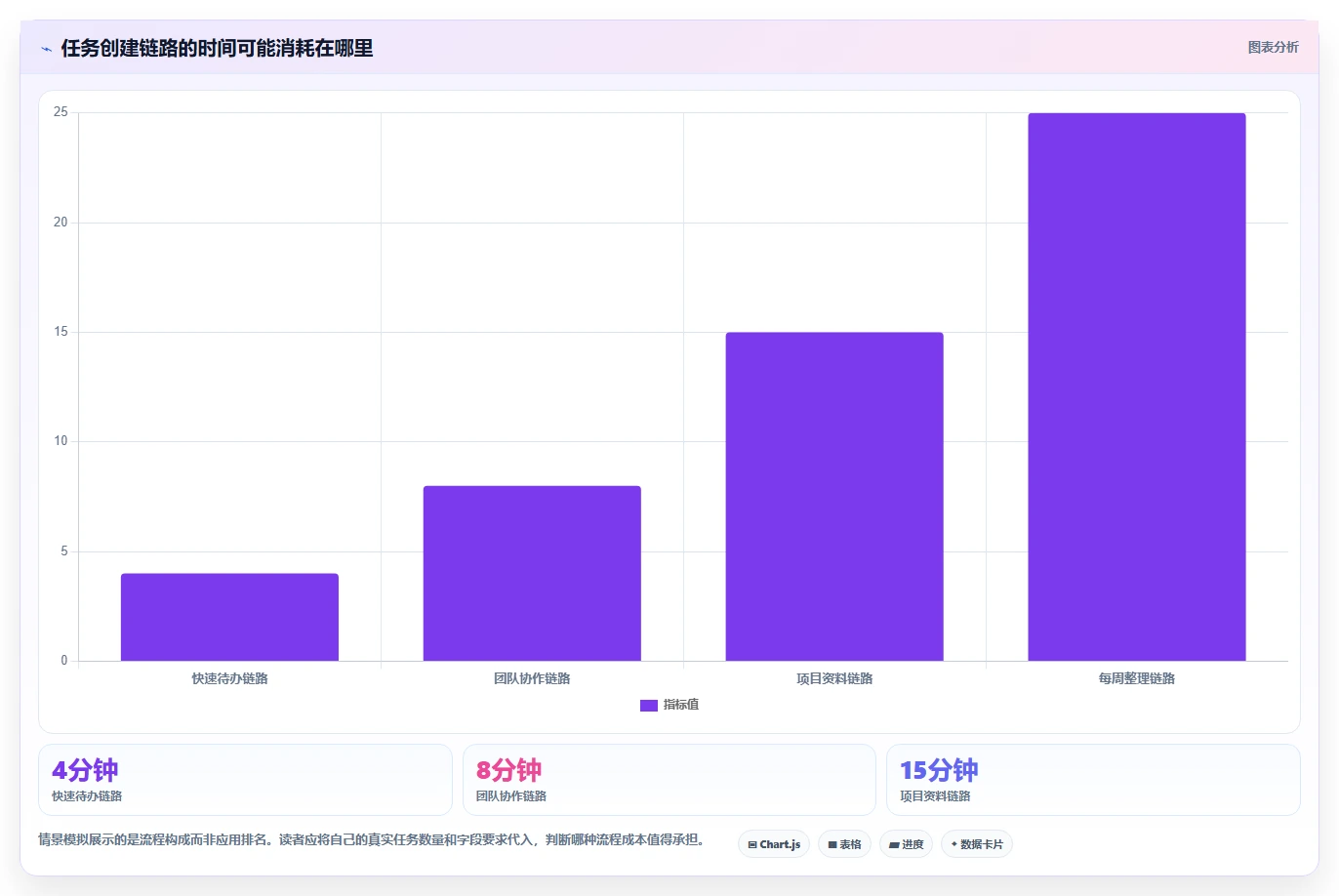Click the 快速待办链路 x-axis label

coord(229,678)
